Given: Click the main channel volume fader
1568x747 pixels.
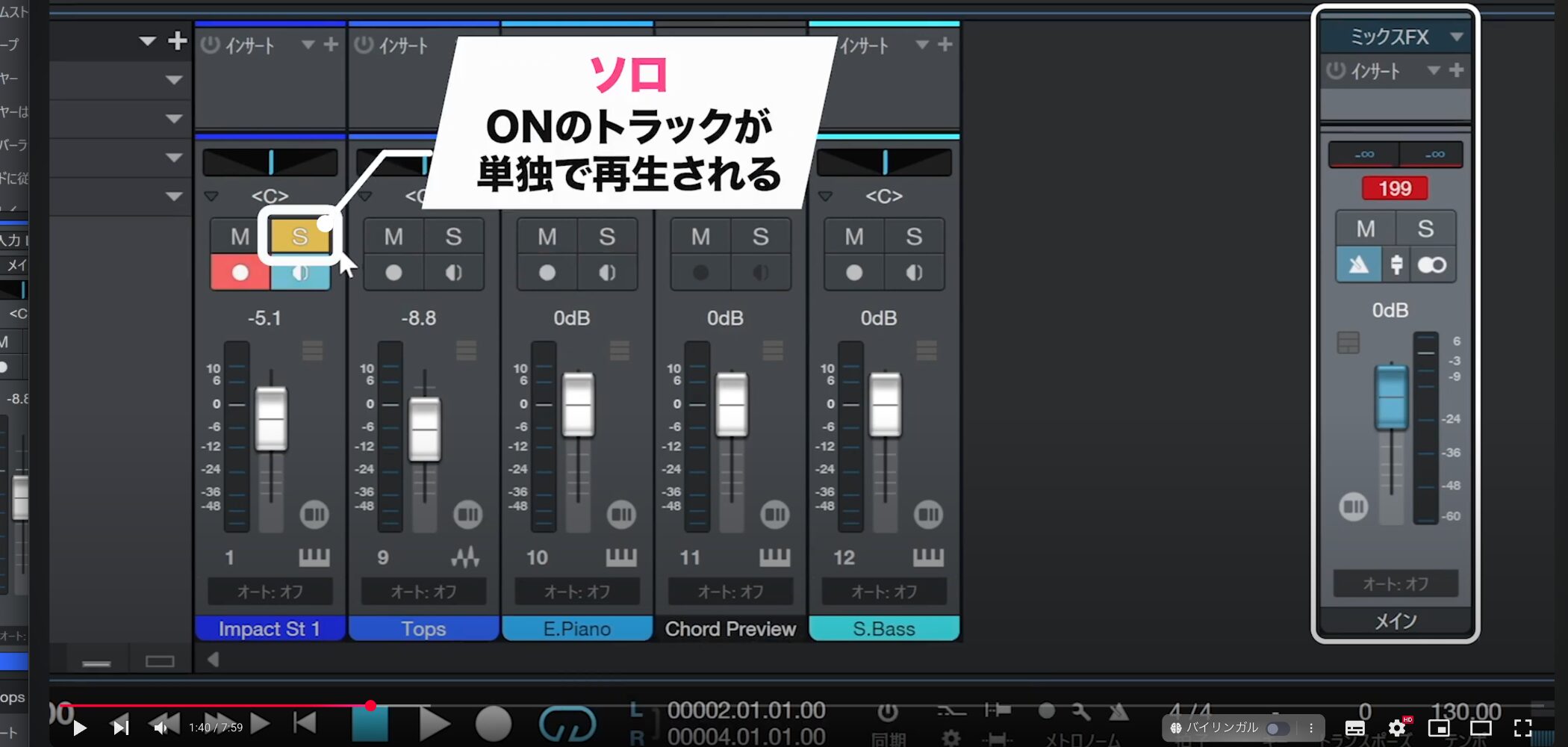Looking at the screenshot, I should coord(1391,396).
